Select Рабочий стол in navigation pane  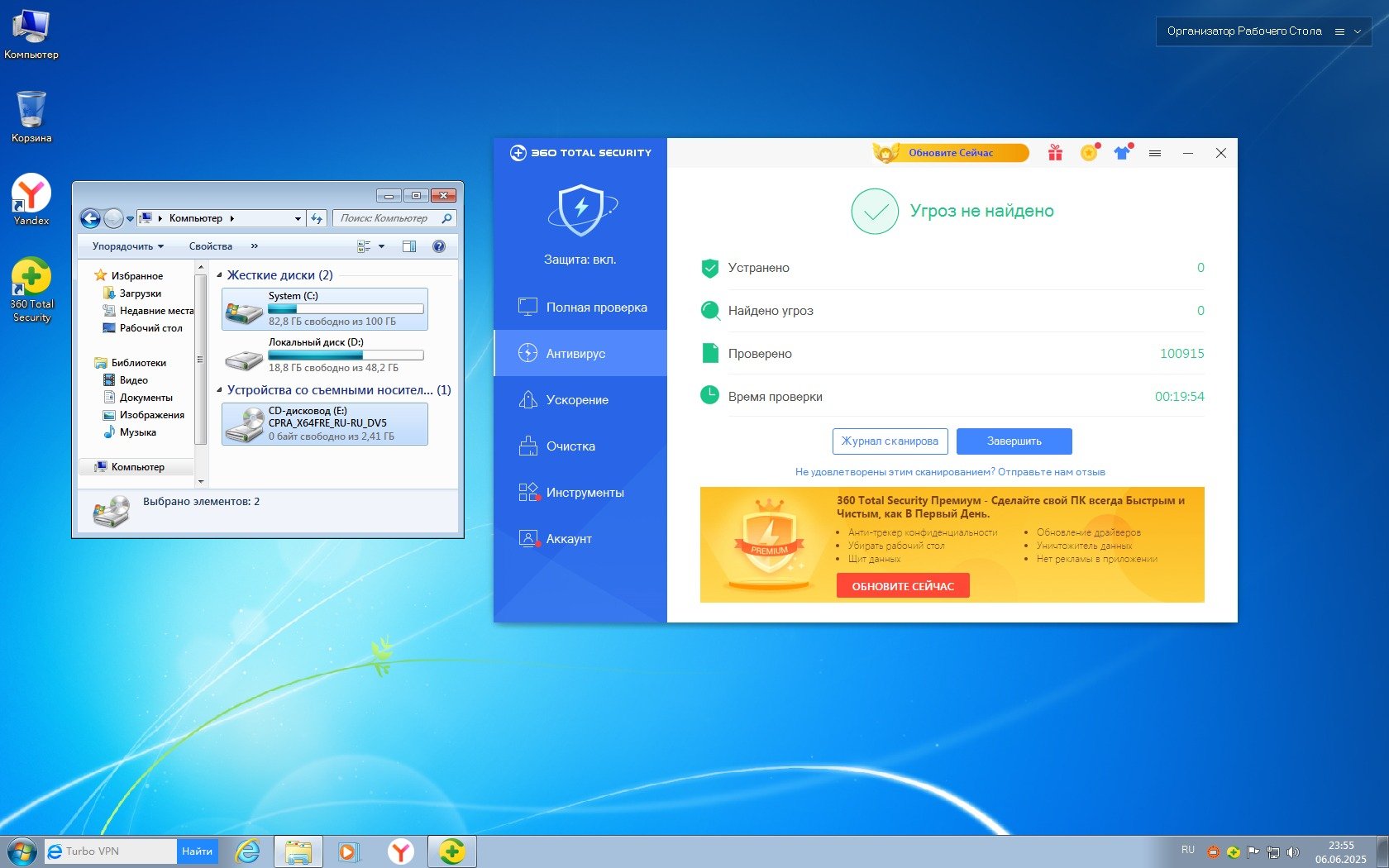[142, 328]
